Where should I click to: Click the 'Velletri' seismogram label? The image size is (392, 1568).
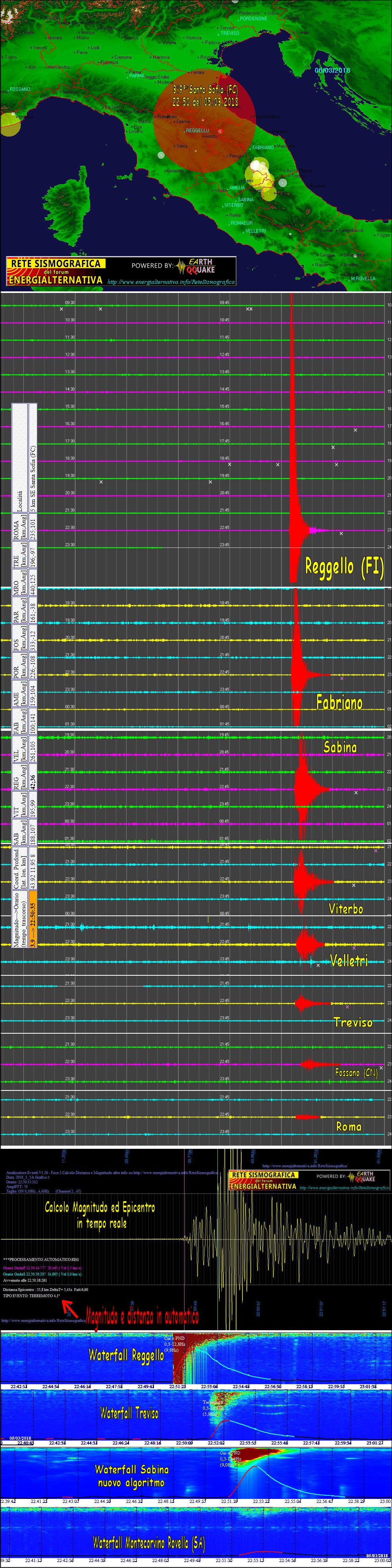[x=349, y=961]
